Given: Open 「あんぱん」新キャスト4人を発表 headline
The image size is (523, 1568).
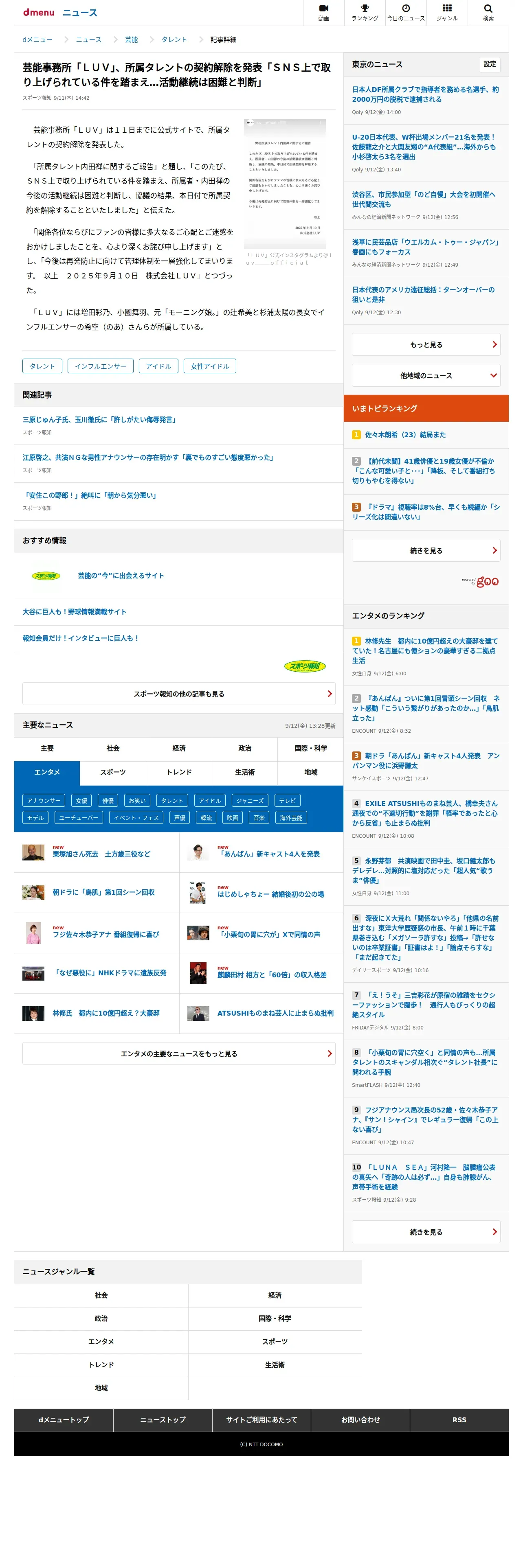Looking at the screenshot, I should [268, 854].
